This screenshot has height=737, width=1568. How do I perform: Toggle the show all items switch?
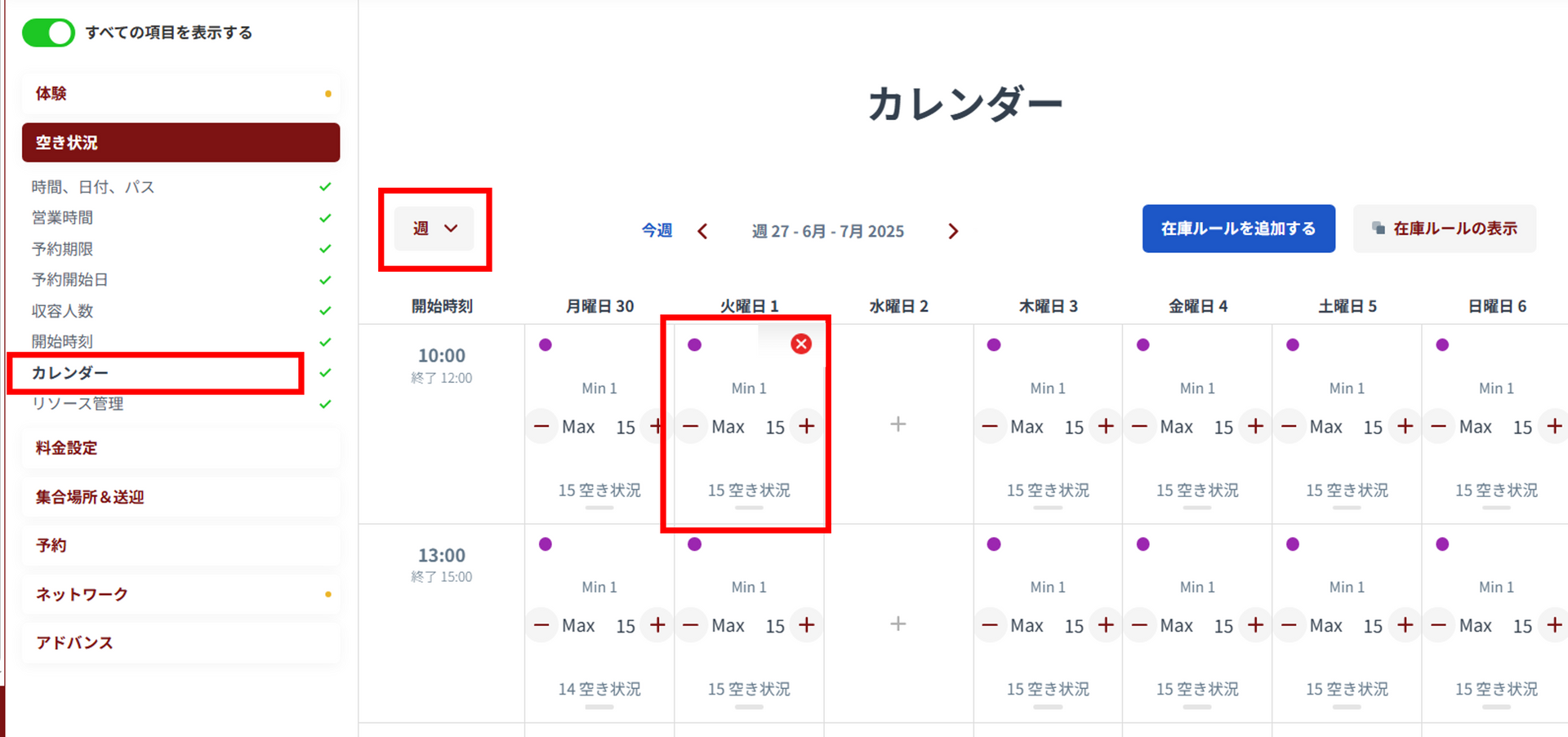pos(48,33)
